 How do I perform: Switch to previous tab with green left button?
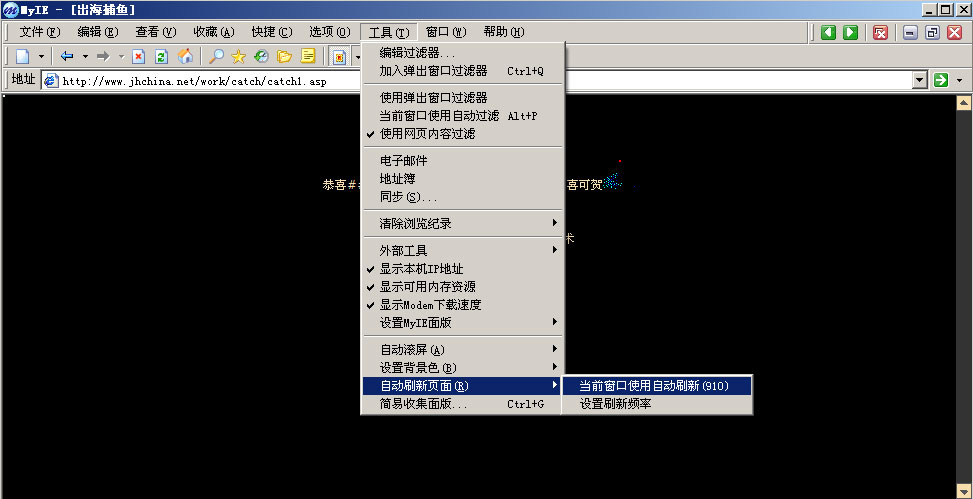(x=828, y=32)
